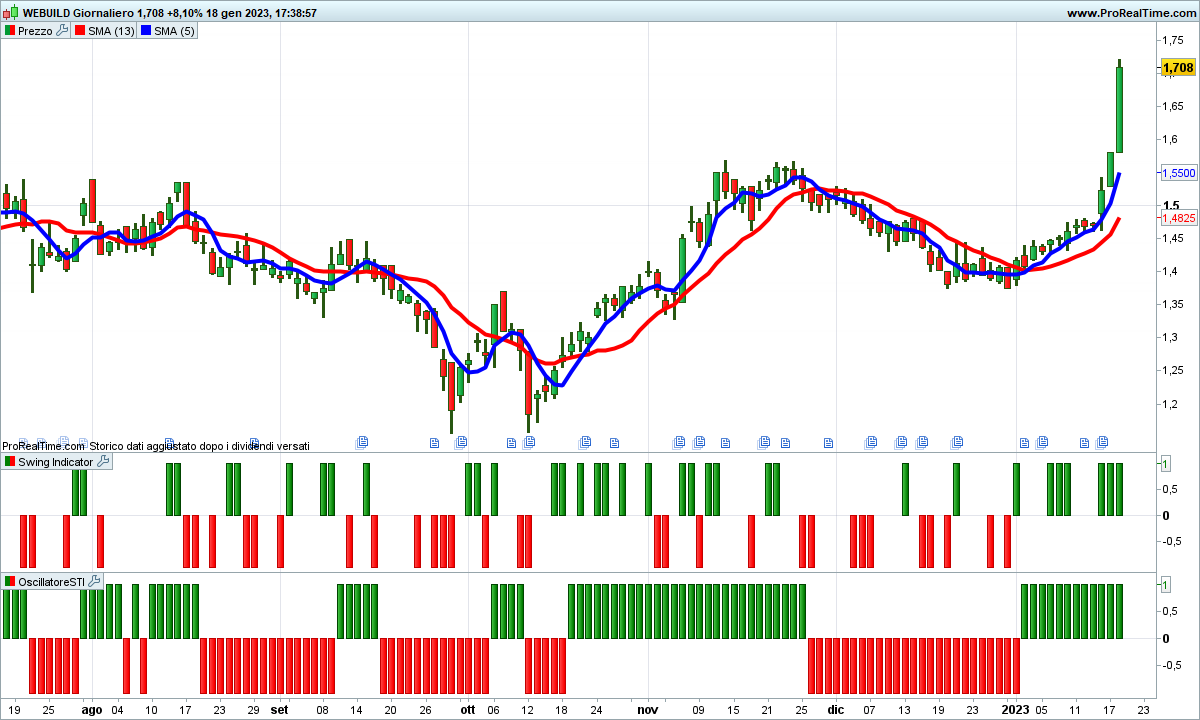Image resolution: width=1200 pixels, height=720 pixels.
Task: Select the Swing Indicator panel label
Action: pos(56,462)
